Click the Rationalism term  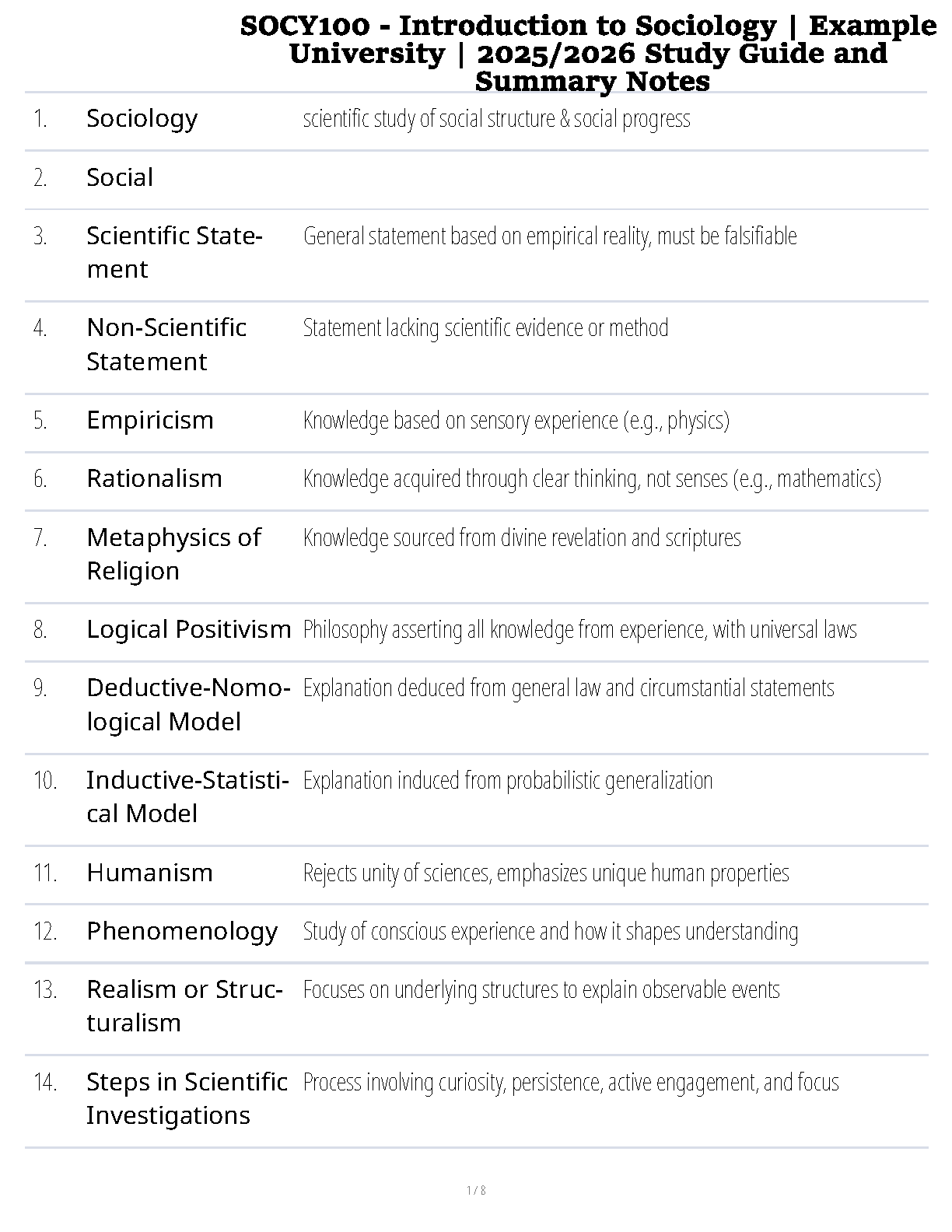point(154,478)
